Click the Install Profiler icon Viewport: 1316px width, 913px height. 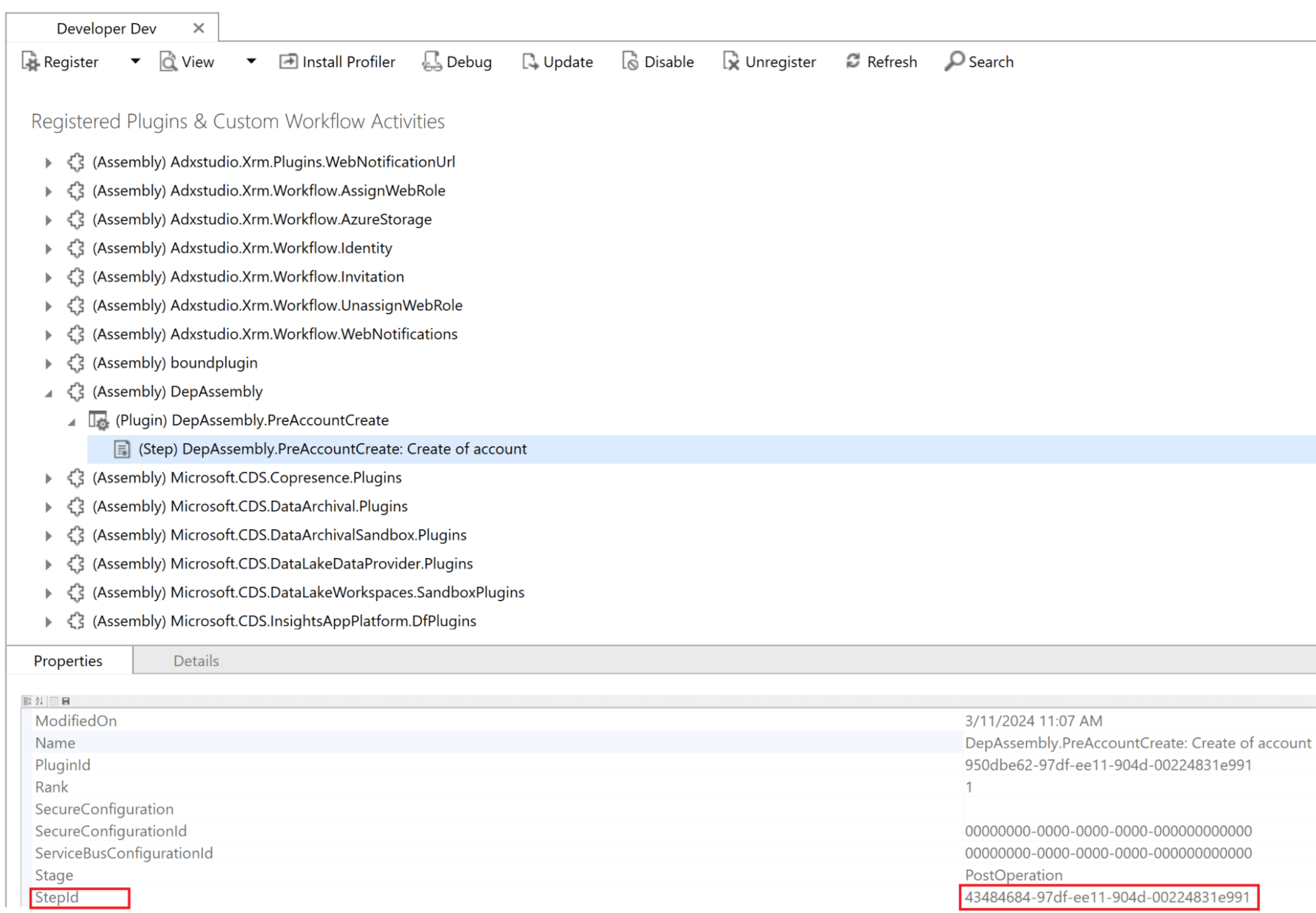coord(288,62)
